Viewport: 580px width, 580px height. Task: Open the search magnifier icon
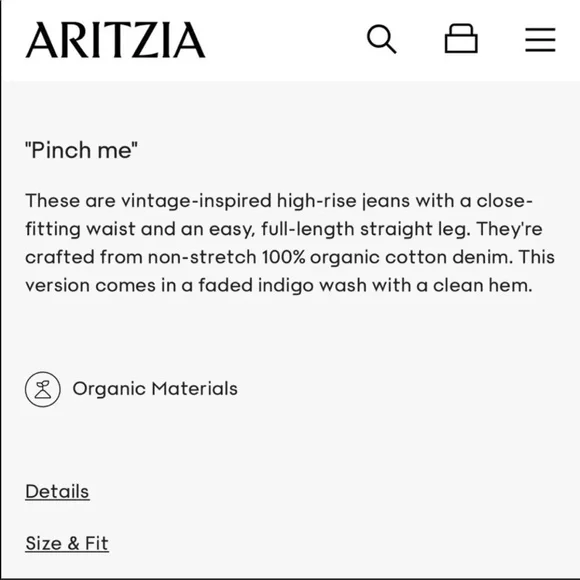(381, 39)
